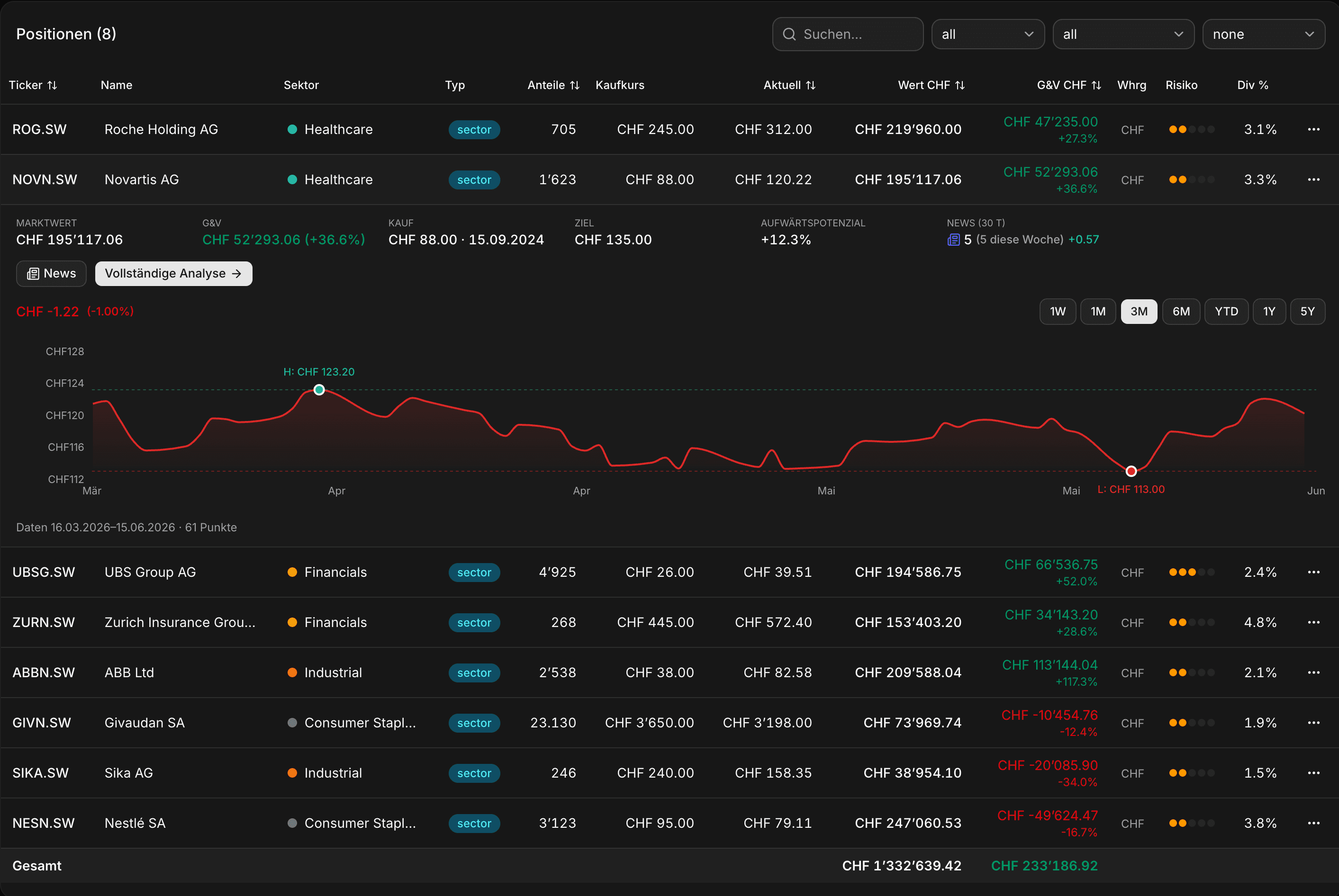Open the more-options menu for Zurich Insurance
Image resolution: width=1339 pixels, height=896 pixels.
click(1313, 622)
